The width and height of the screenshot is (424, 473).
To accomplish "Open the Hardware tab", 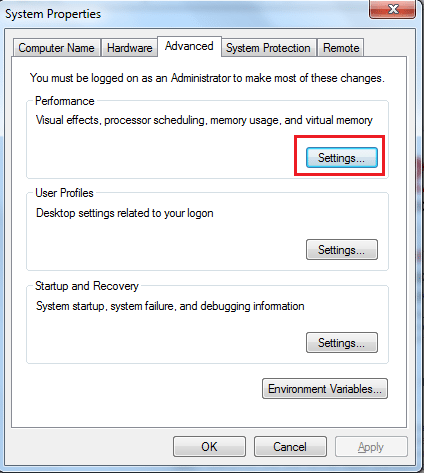I will [x=129, y=48].
